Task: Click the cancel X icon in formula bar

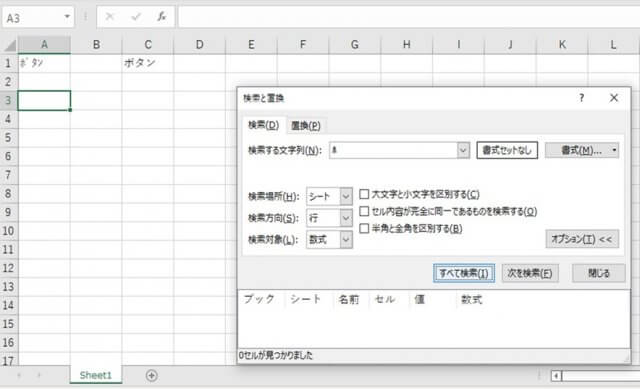Action: coord(109,17)
